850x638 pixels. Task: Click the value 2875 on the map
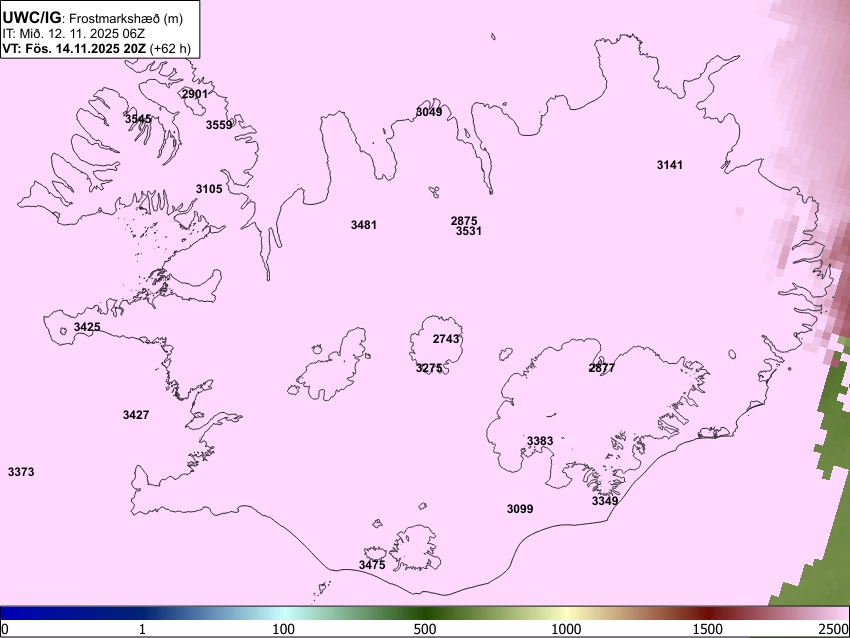click(x=464, y=221)
